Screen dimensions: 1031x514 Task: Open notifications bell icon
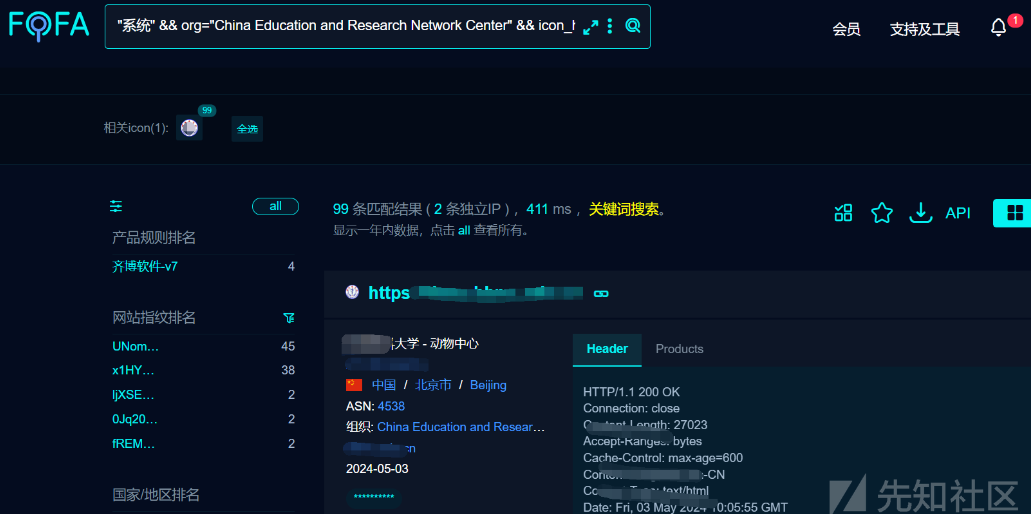point(998,28)
